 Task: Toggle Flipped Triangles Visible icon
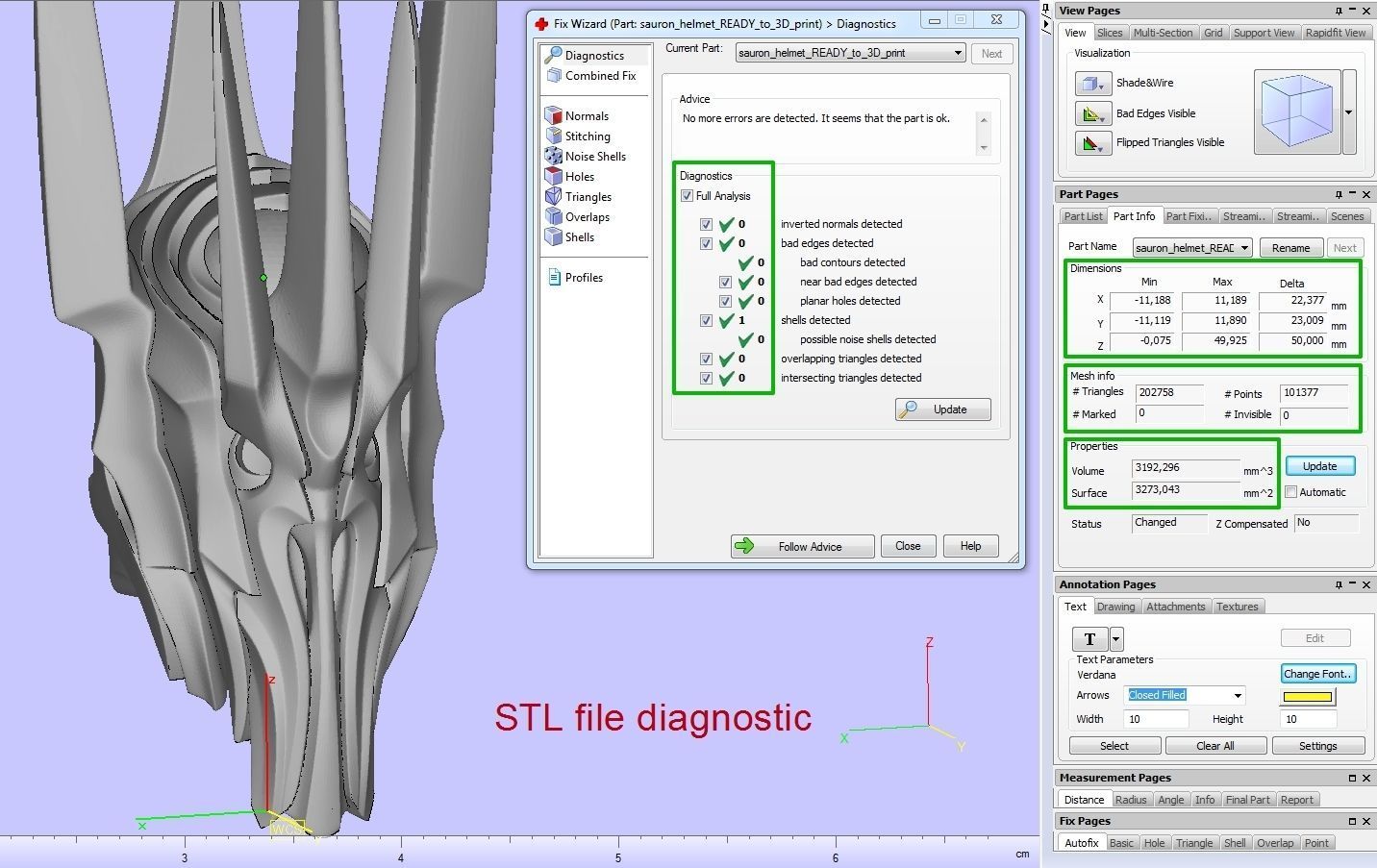pos(1092,143)
